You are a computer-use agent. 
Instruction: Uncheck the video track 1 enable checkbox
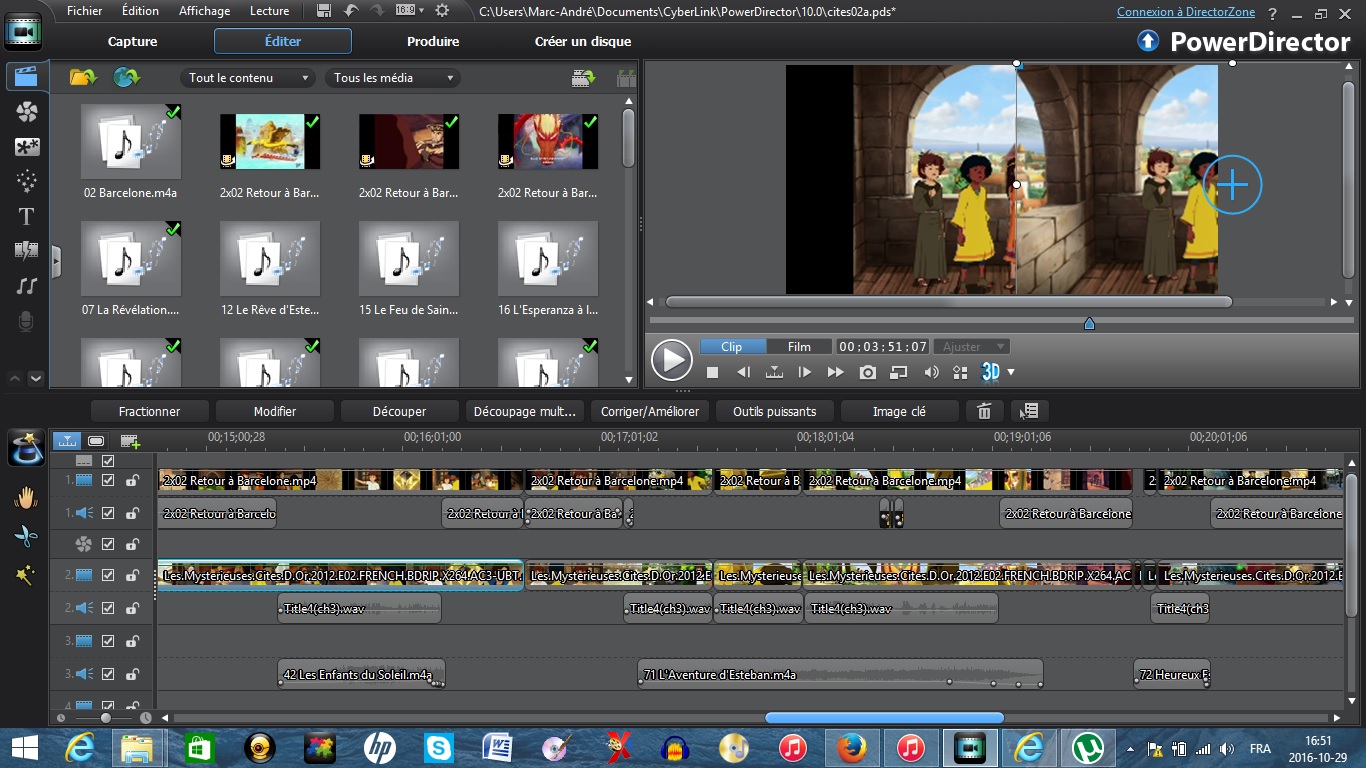pos(109,480)
